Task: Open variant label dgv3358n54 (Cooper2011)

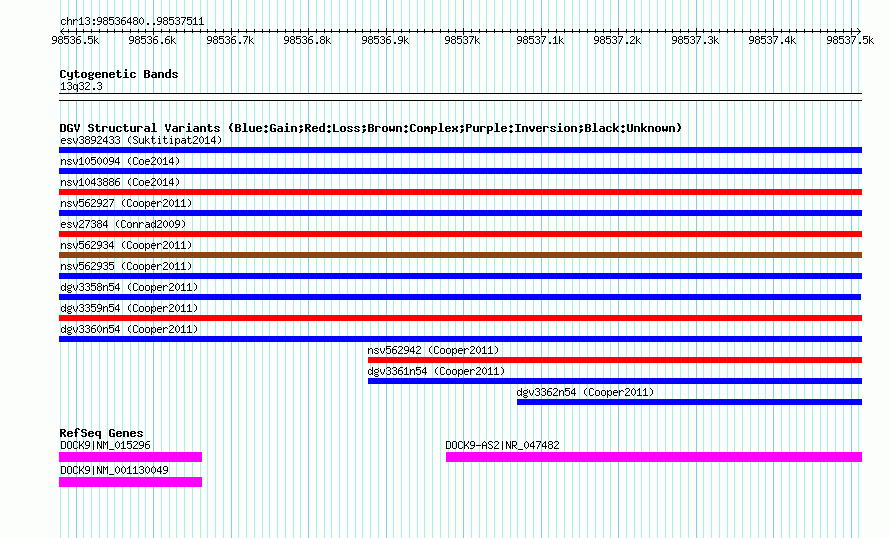Action: click(129, 287)
